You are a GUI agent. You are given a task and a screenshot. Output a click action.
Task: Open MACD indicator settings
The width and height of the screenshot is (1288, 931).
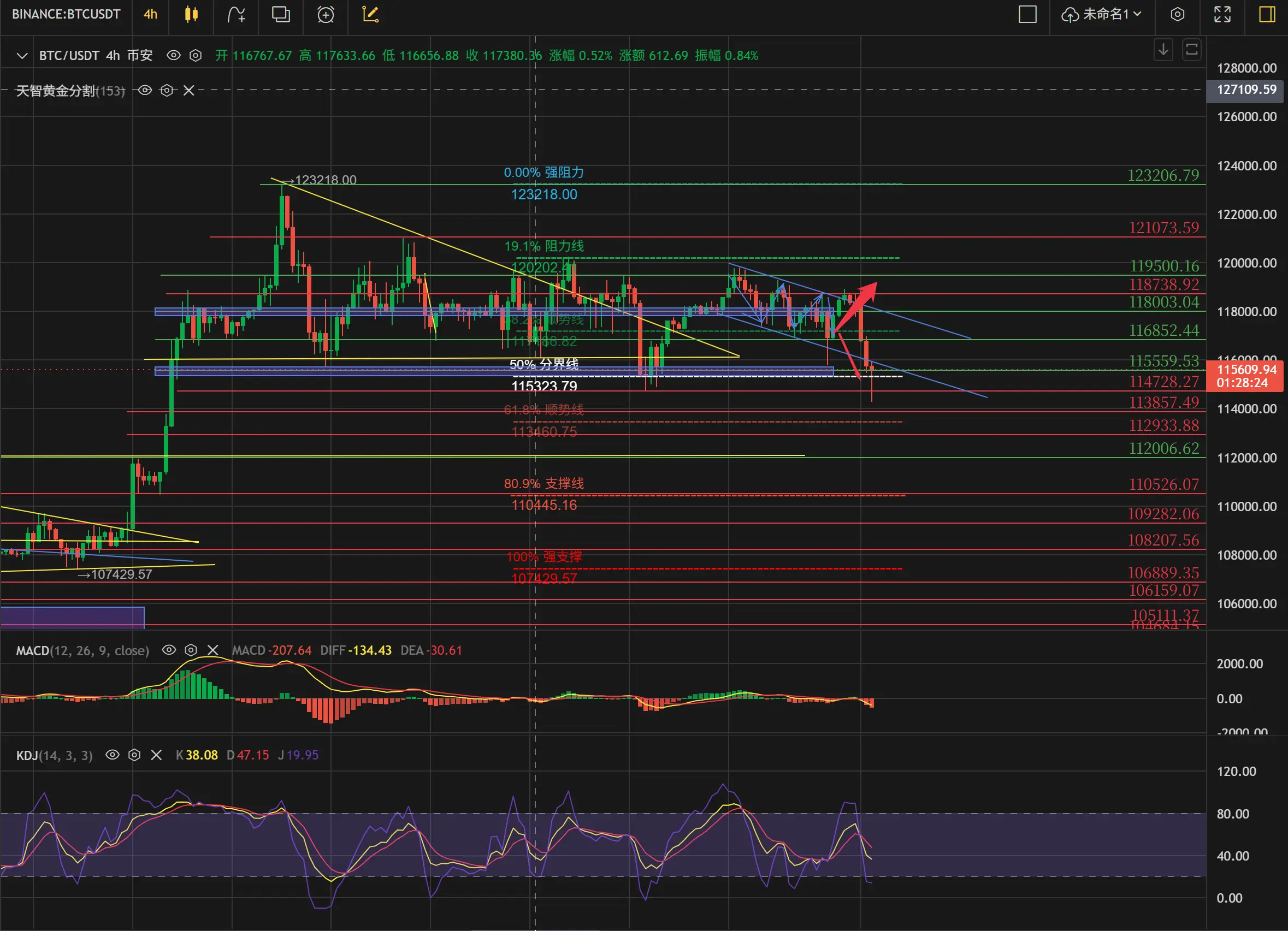pyautogui.click(x=191, y=650)
